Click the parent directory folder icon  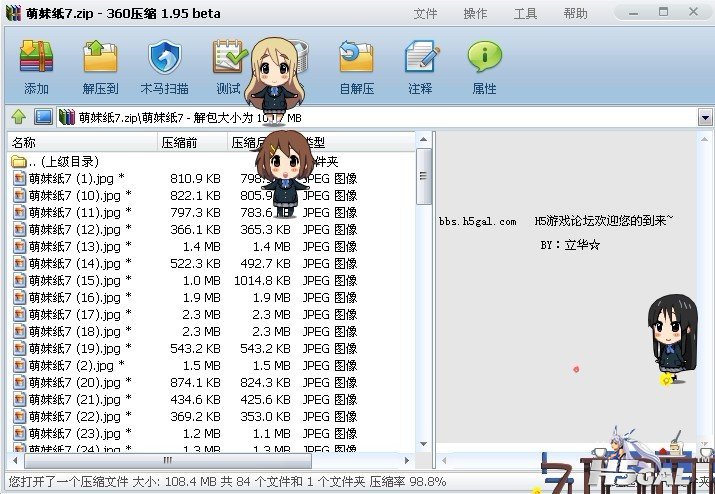coord(18,161)
